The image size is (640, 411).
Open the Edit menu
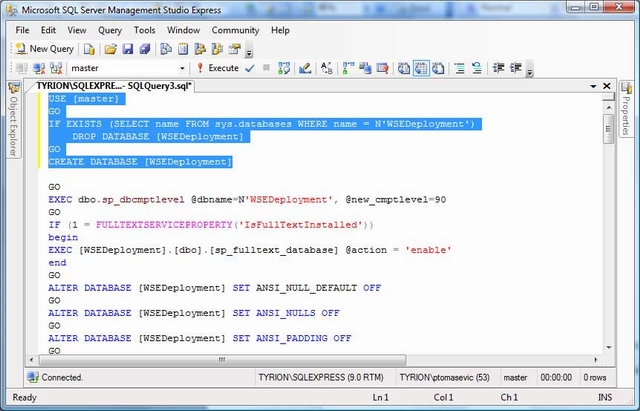pyautogui.click(x=48, y=30)
